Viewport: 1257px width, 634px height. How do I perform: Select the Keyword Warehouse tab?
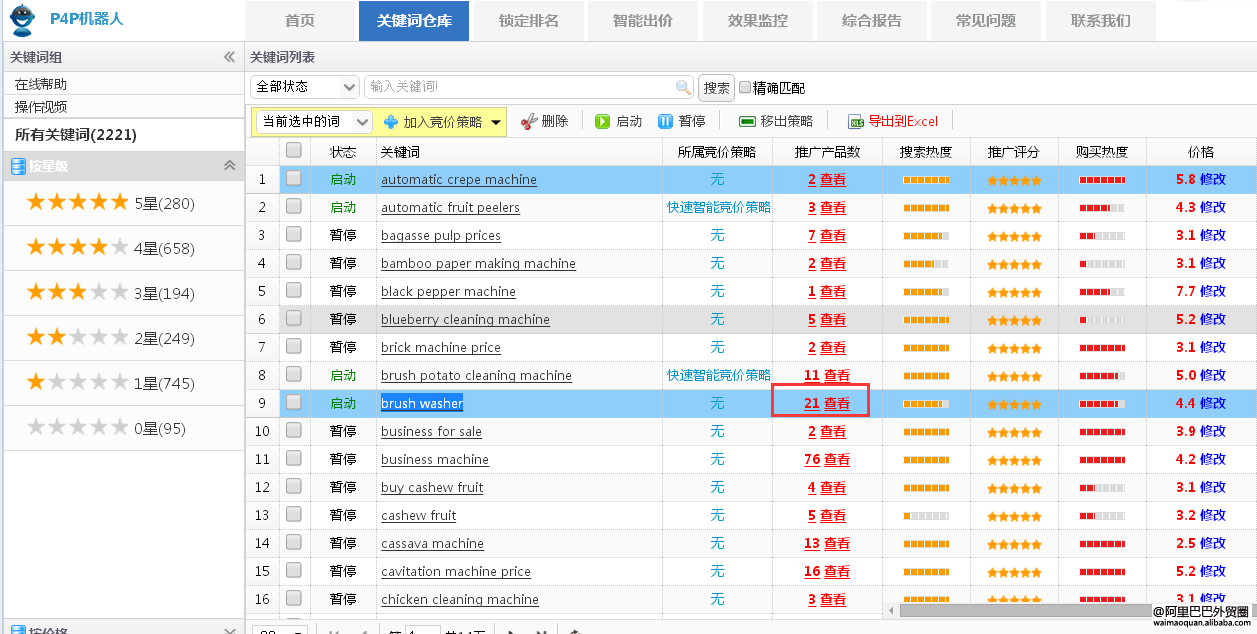click(414, 21)
